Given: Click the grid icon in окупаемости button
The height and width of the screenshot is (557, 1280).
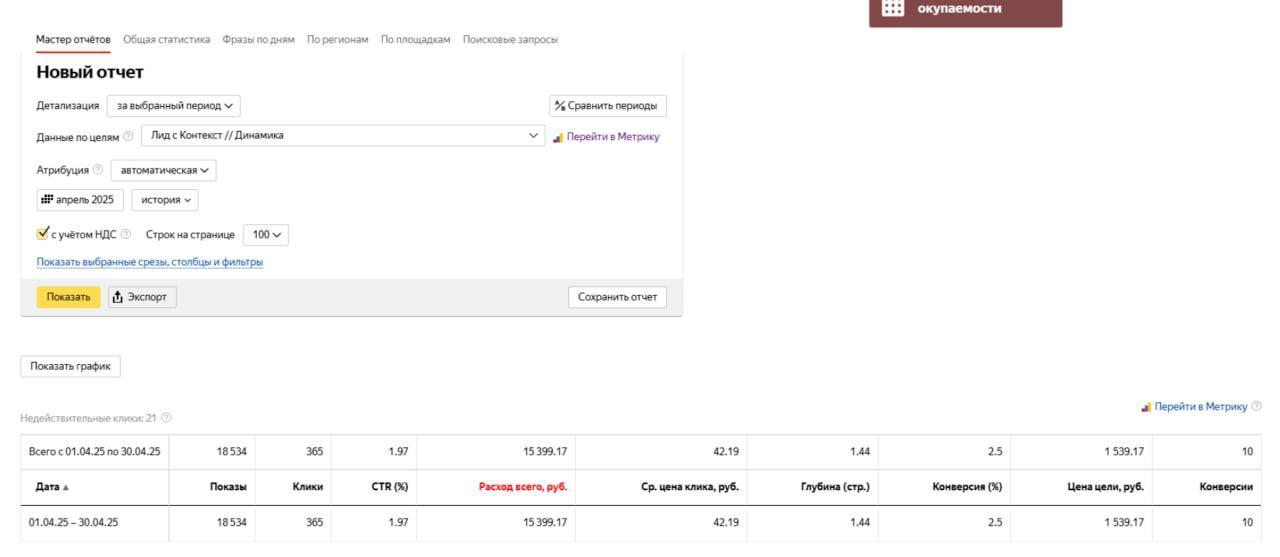Looking at the screenshot, I should pyautogui.click(x=893, y=9).
